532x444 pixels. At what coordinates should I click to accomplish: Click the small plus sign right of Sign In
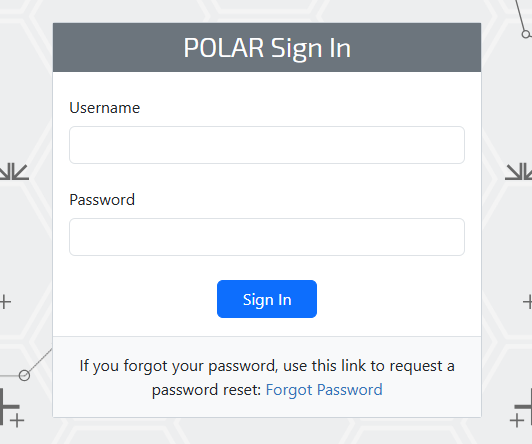(528, 302)
